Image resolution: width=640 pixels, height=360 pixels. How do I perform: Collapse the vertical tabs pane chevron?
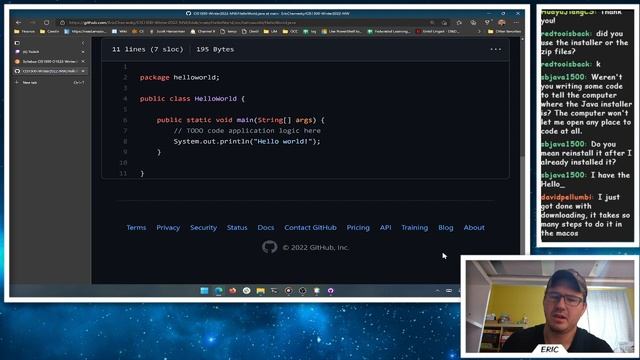pyautogui.click(x=83, y=43)
